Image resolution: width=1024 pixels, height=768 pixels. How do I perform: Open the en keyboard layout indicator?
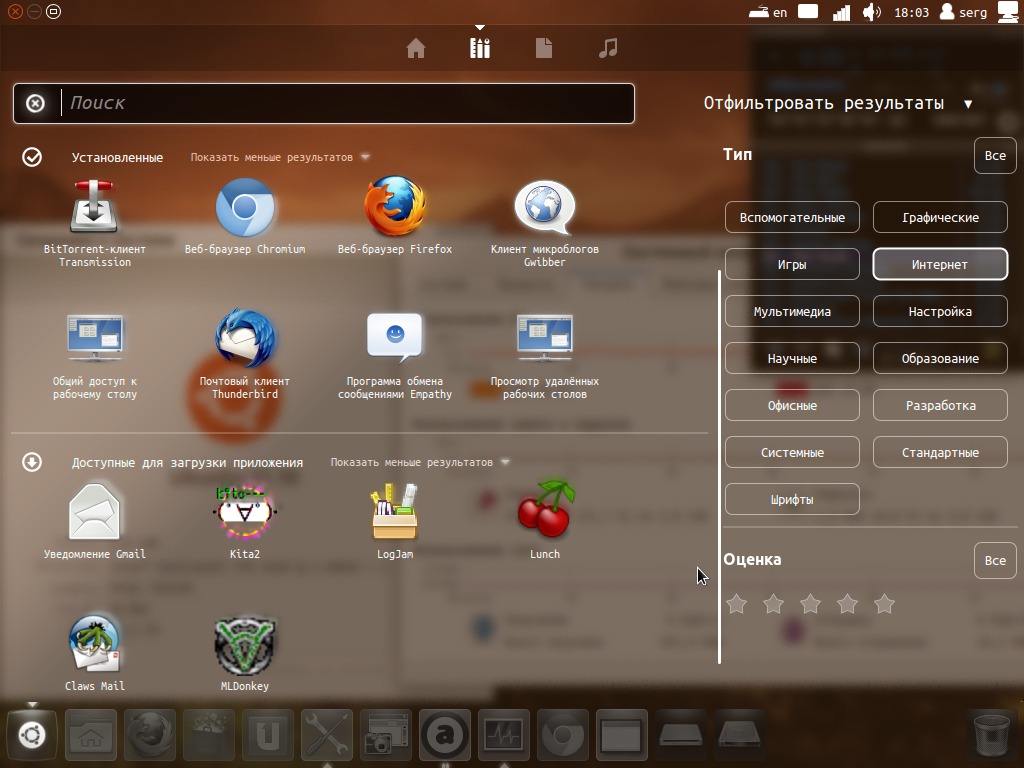(769, 12)
